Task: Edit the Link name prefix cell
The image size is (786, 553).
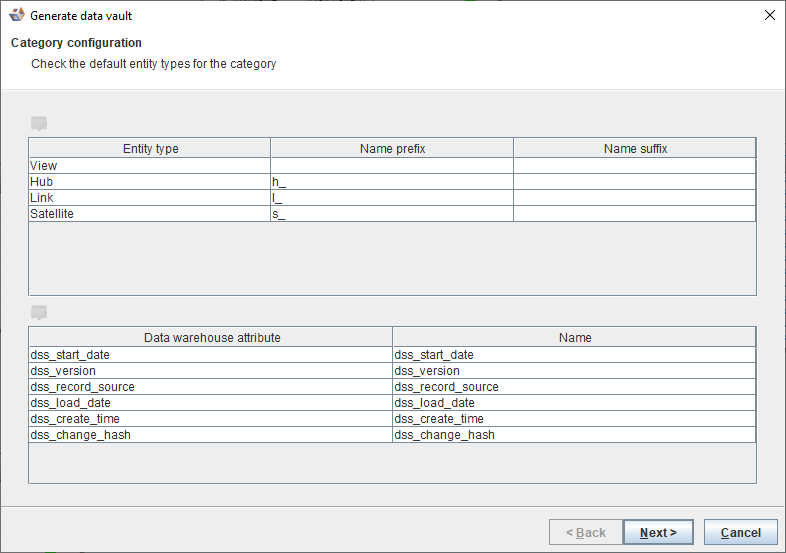Action: [x=391, y=198]
